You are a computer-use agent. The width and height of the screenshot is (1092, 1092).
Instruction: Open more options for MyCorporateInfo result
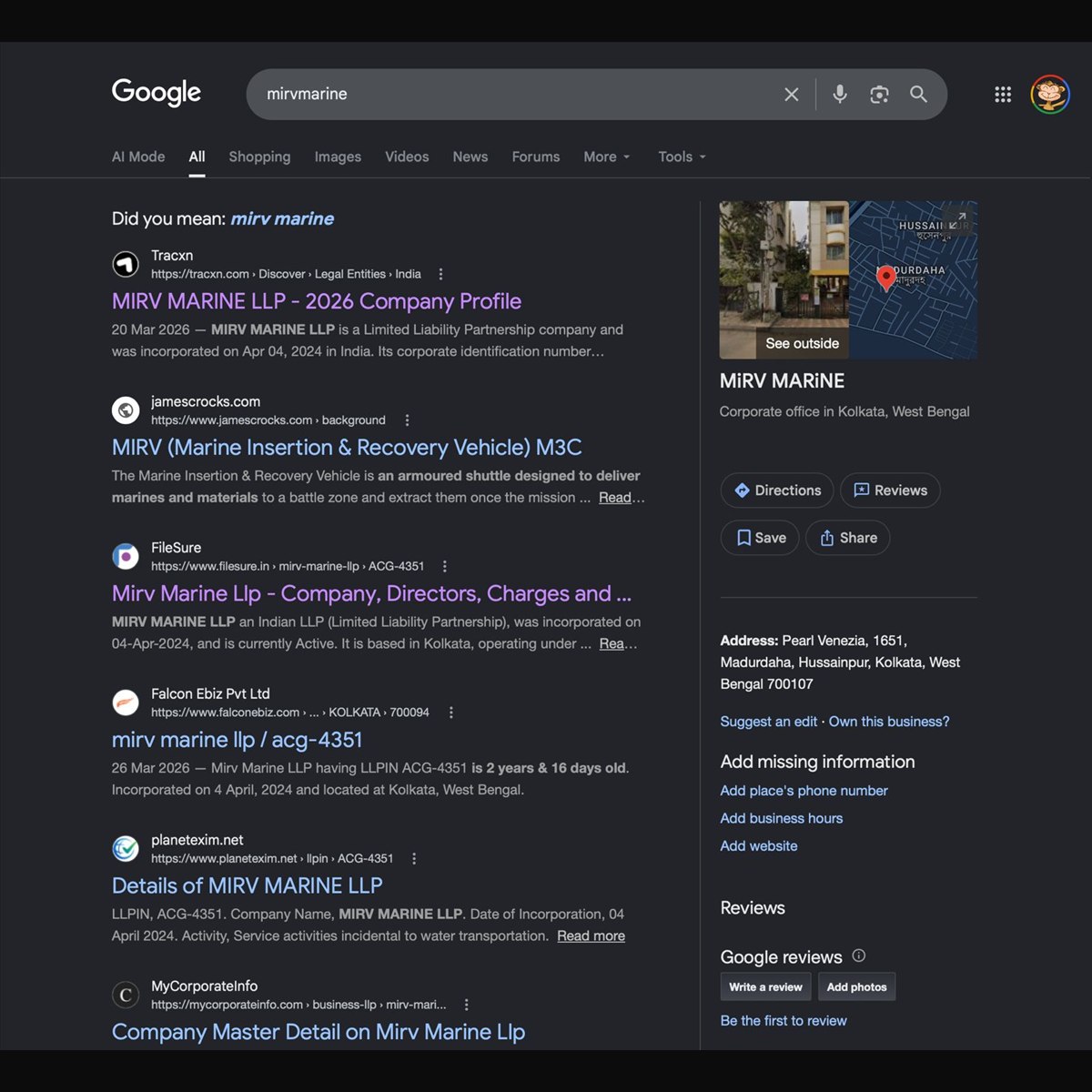coord(467,1005)
